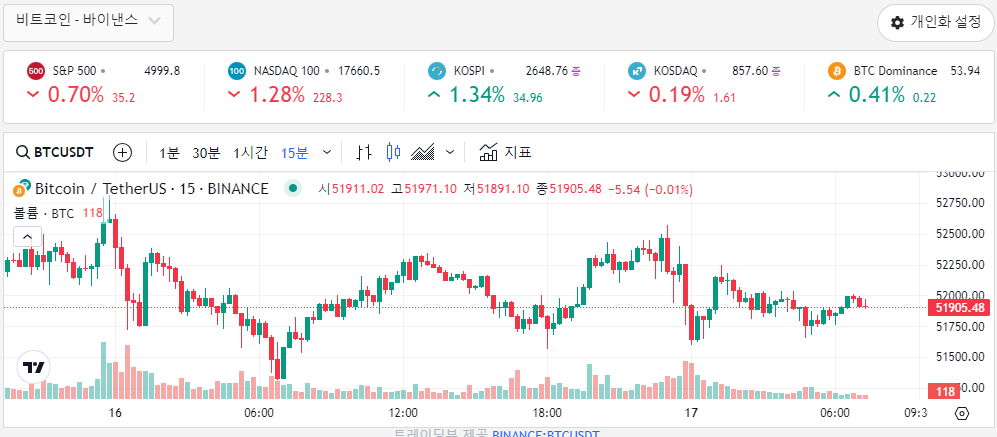
Task: Click the KOSPI up chevron
Action: coord(434,95)
